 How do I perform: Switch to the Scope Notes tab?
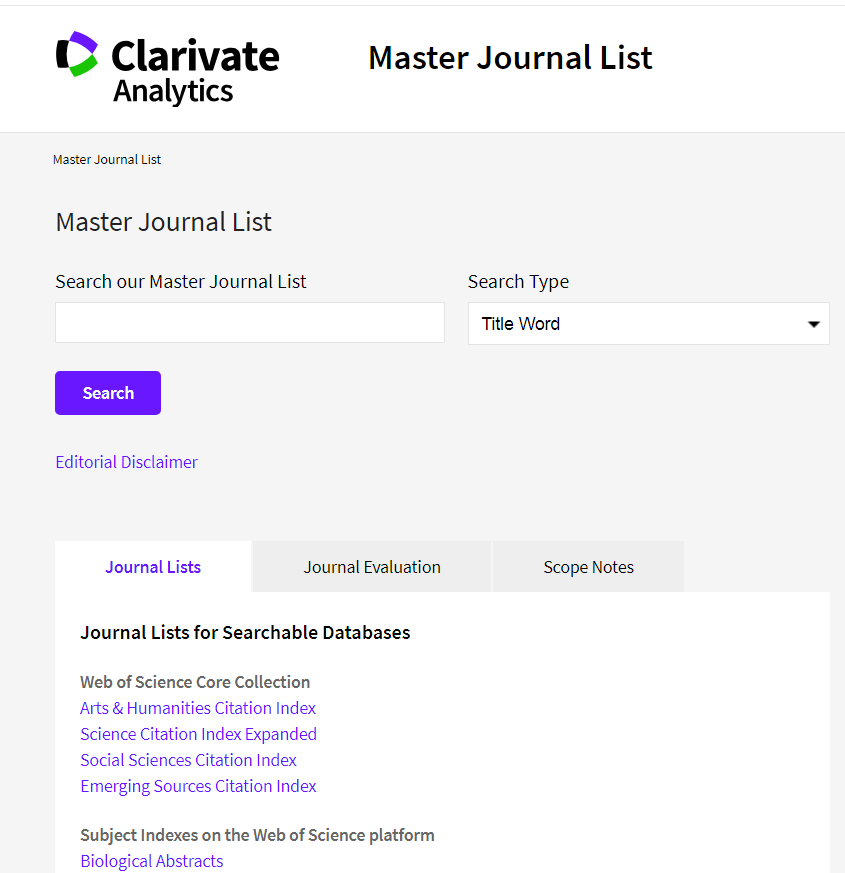pos(588,567)
